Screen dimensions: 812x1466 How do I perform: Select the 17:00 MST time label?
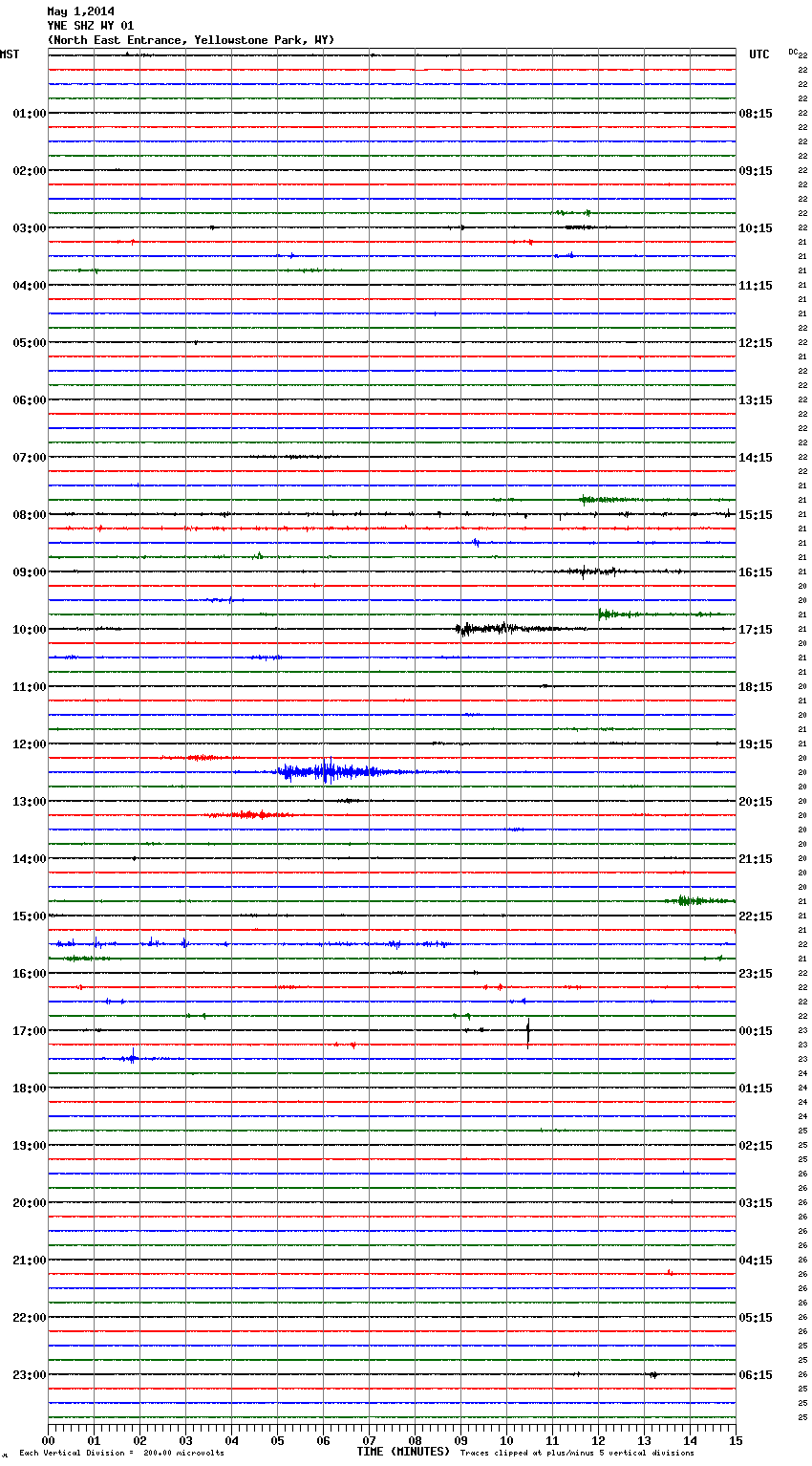(29, 1031)
